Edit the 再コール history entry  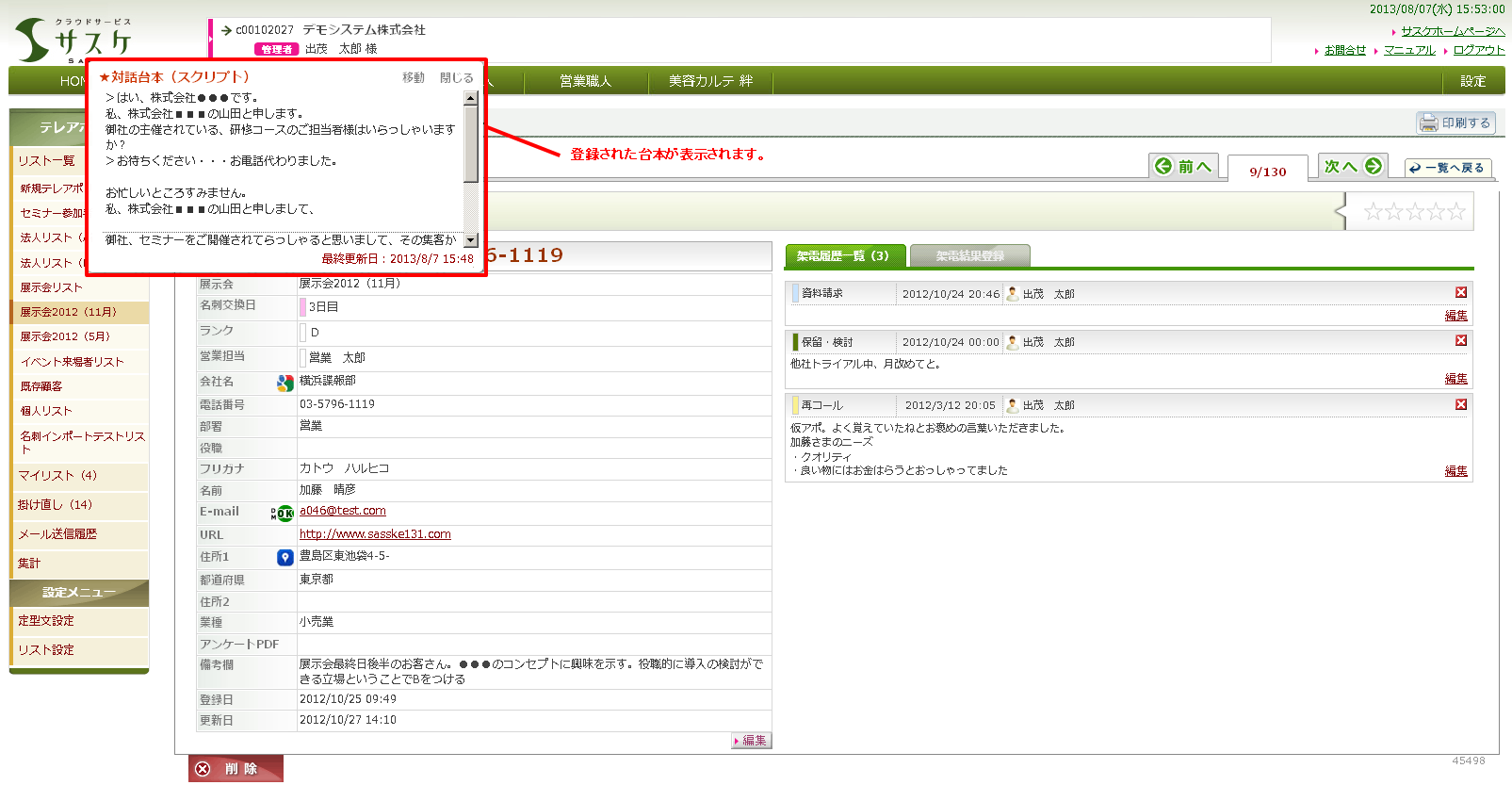[x=1455, y=471]
